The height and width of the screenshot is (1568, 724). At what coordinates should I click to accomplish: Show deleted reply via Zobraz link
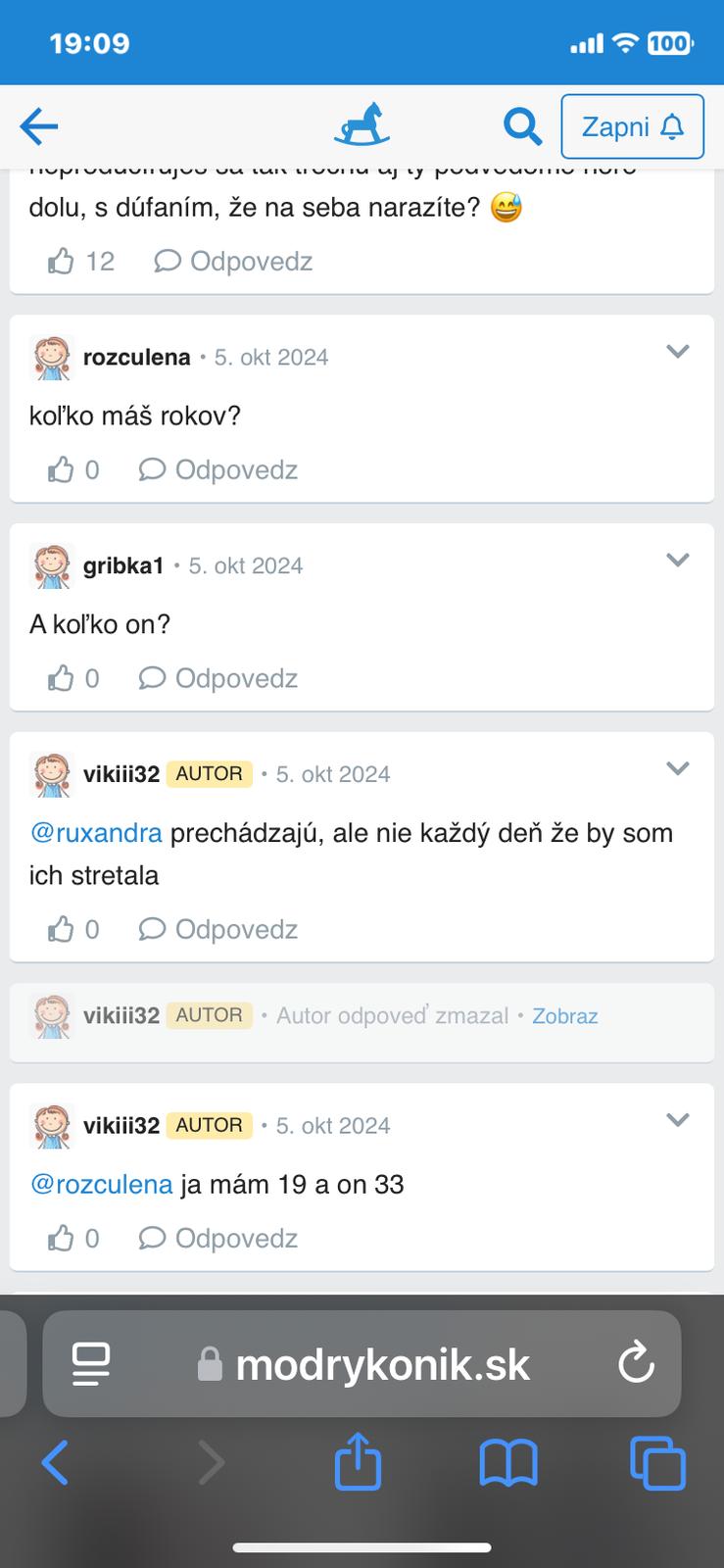click(x=565, y=1016)
